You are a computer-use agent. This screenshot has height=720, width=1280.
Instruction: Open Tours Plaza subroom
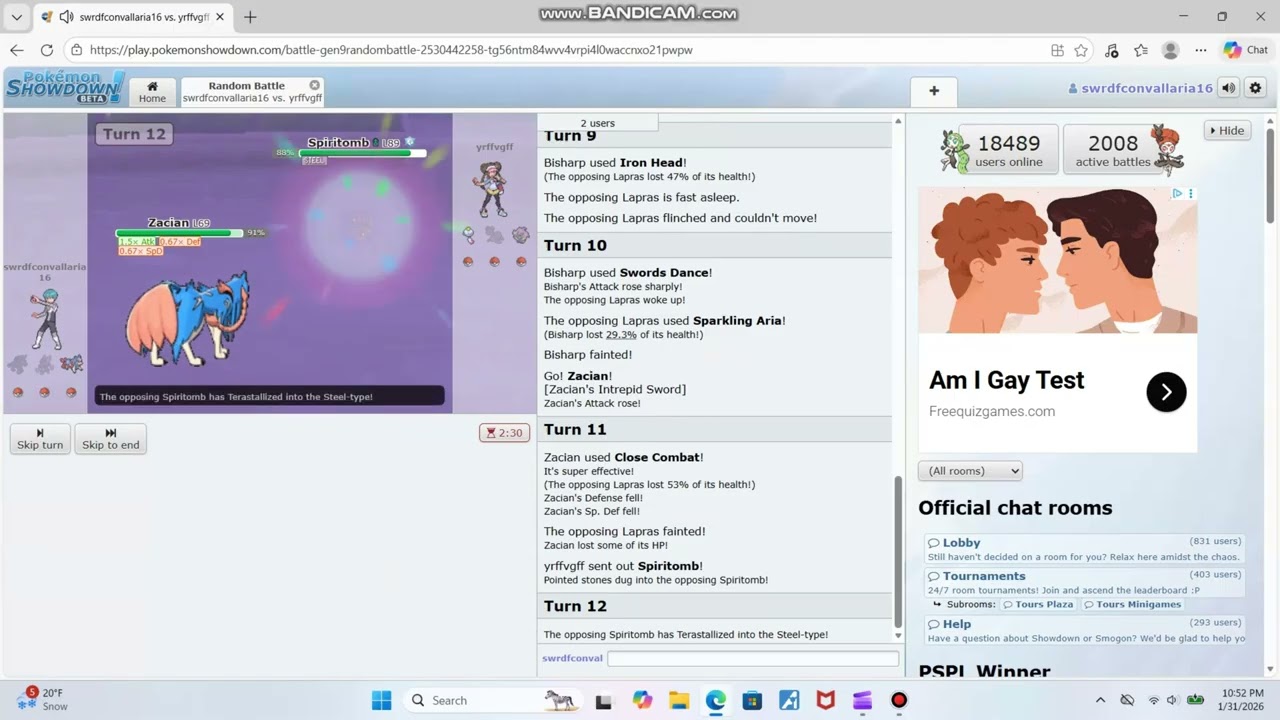pyautogui.click(x=1038, y=604)
